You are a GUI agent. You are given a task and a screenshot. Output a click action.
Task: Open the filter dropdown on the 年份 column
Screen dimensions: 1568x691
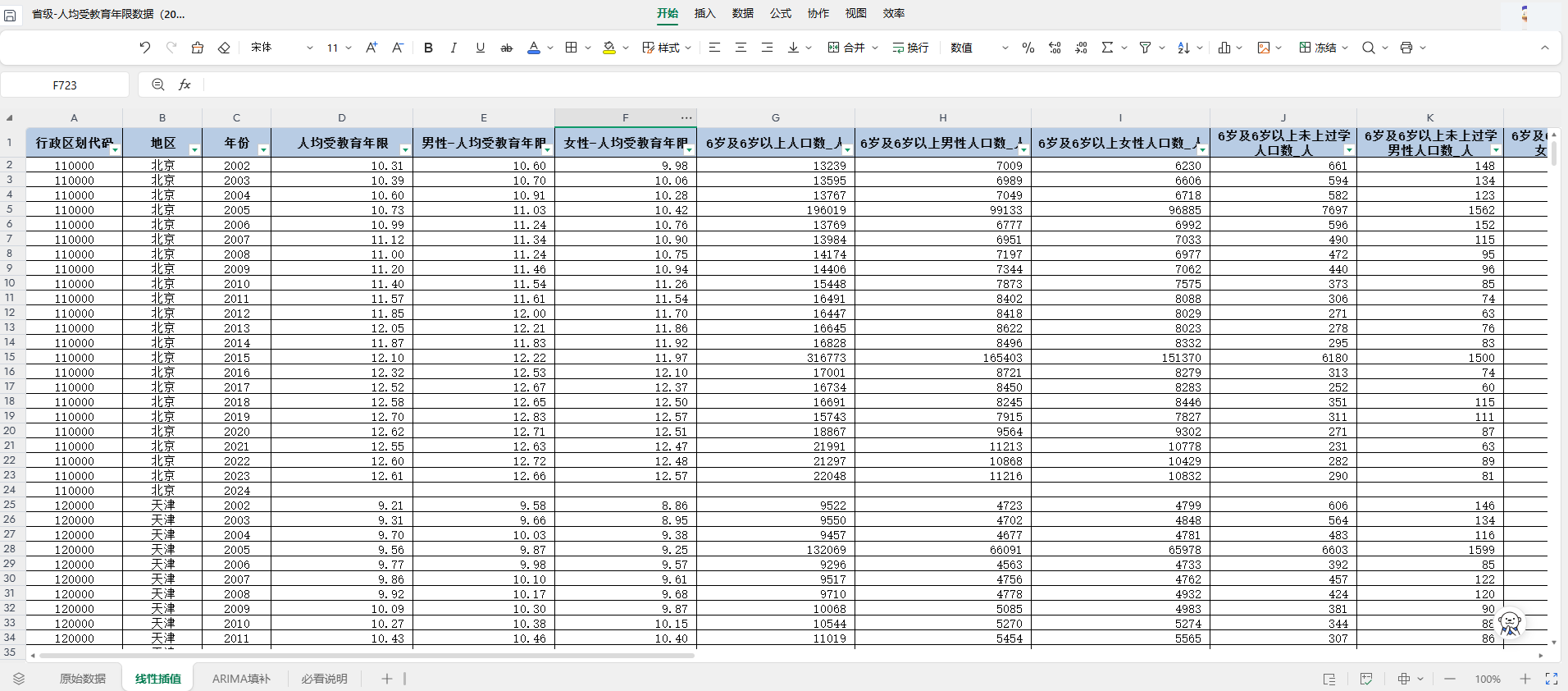(263, 149)
